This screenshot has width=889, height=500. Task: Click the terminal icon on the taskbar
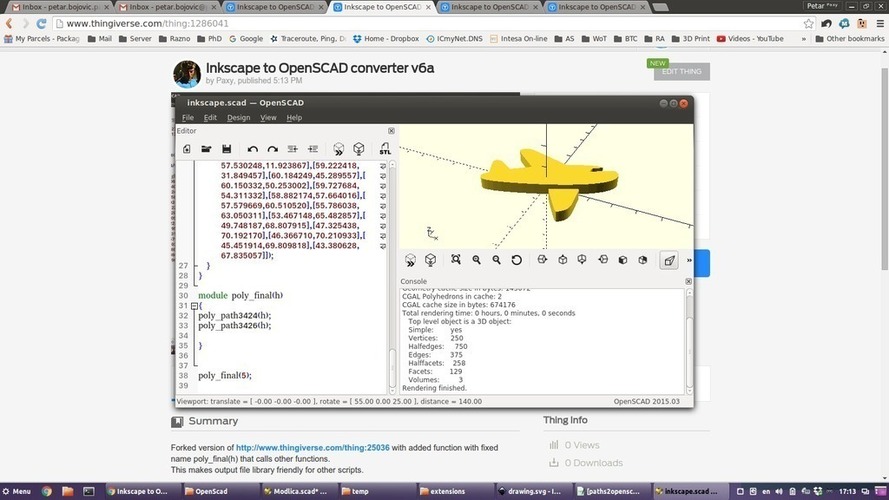coord(88,491)
